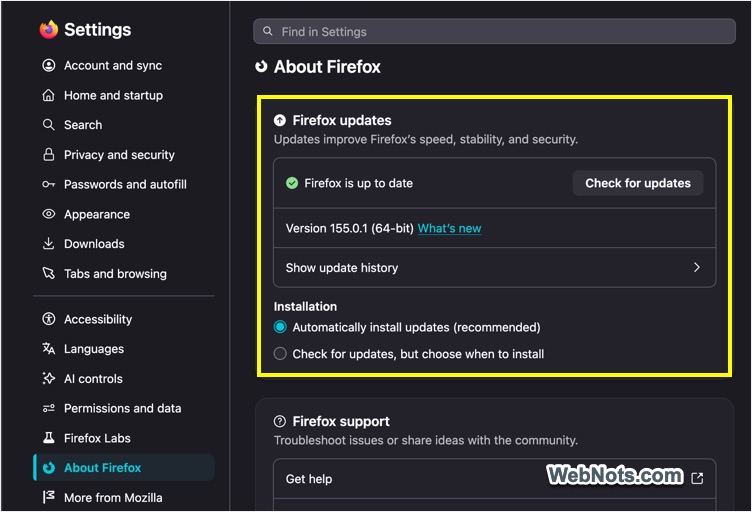The width and height of the screenshot is (752, 512).
Task: Focus the Find in Settings search field
Action: [494, 32]
